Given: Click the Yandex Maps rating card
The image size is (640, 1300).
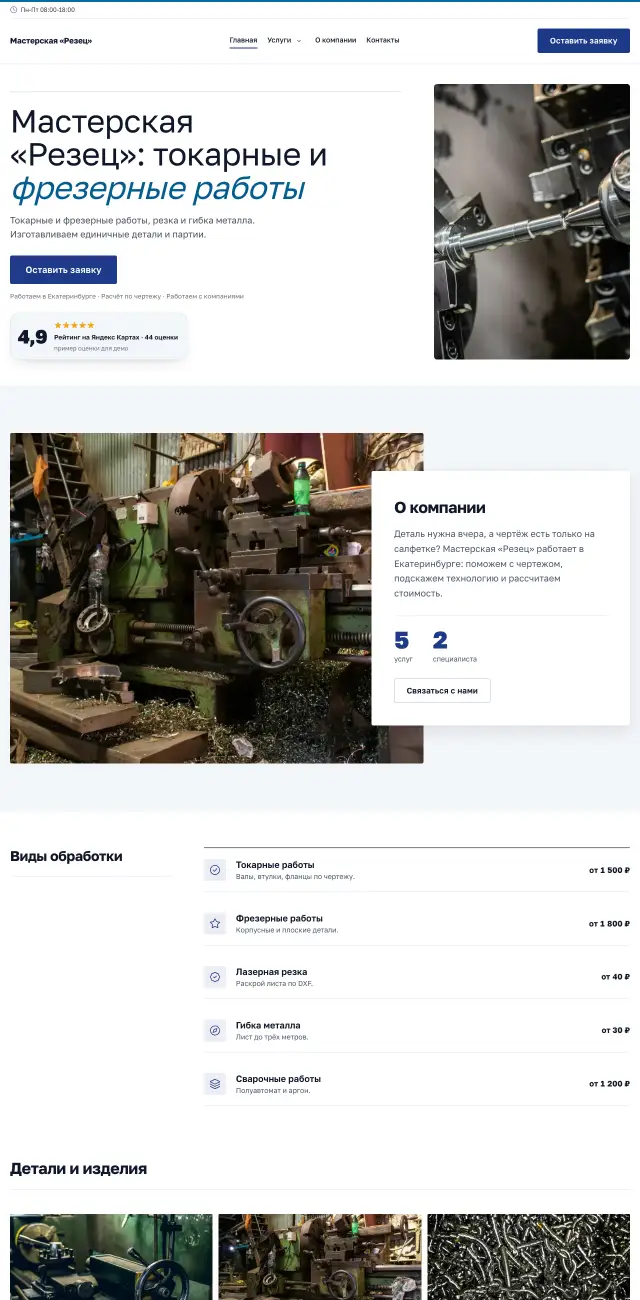Looking at the screenshot, I should pyautogui.click(x=99, y=336).
